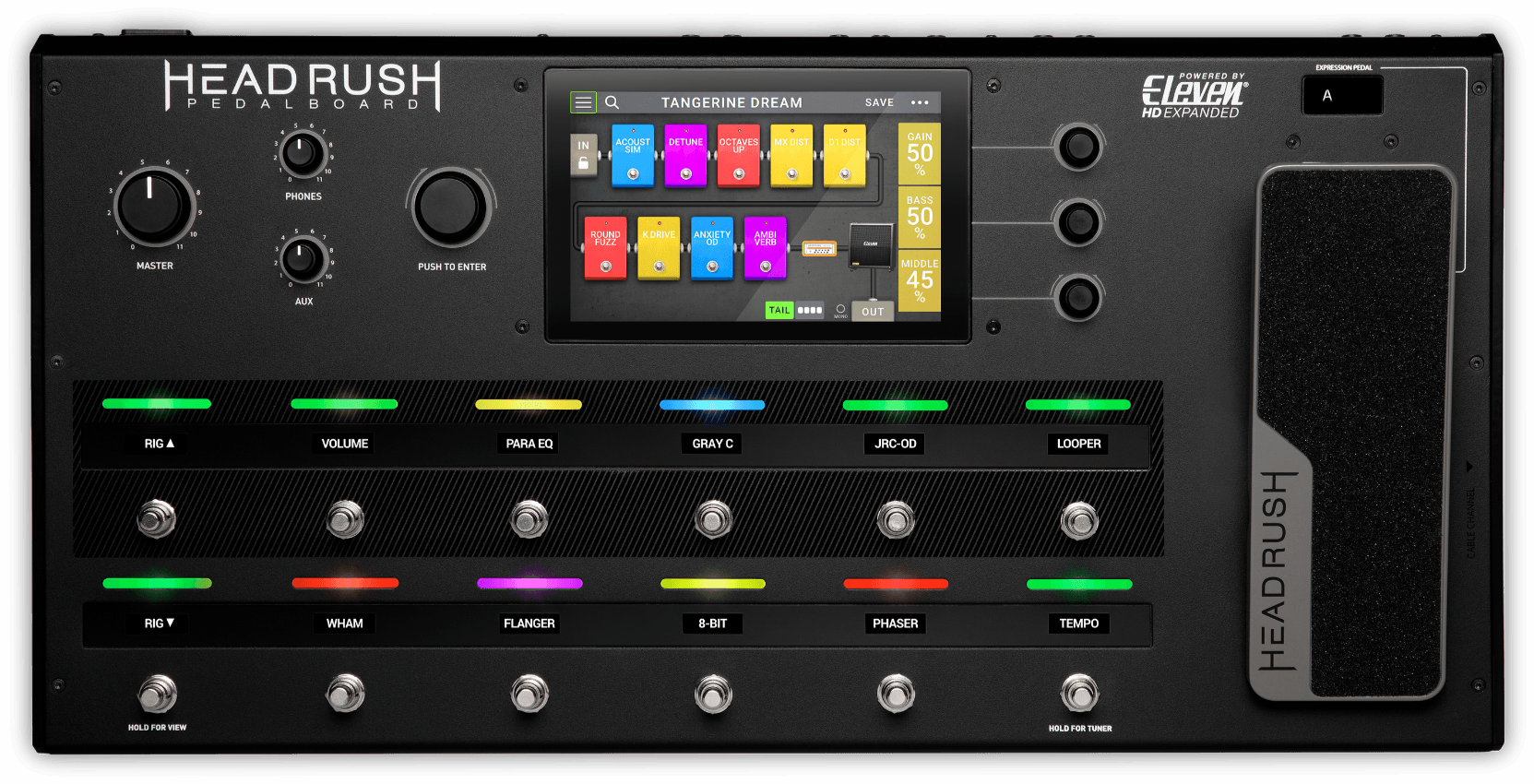This screenshot has width=1534, height=784.
Task: Click the PHASER scribble label
Action: 896,624
